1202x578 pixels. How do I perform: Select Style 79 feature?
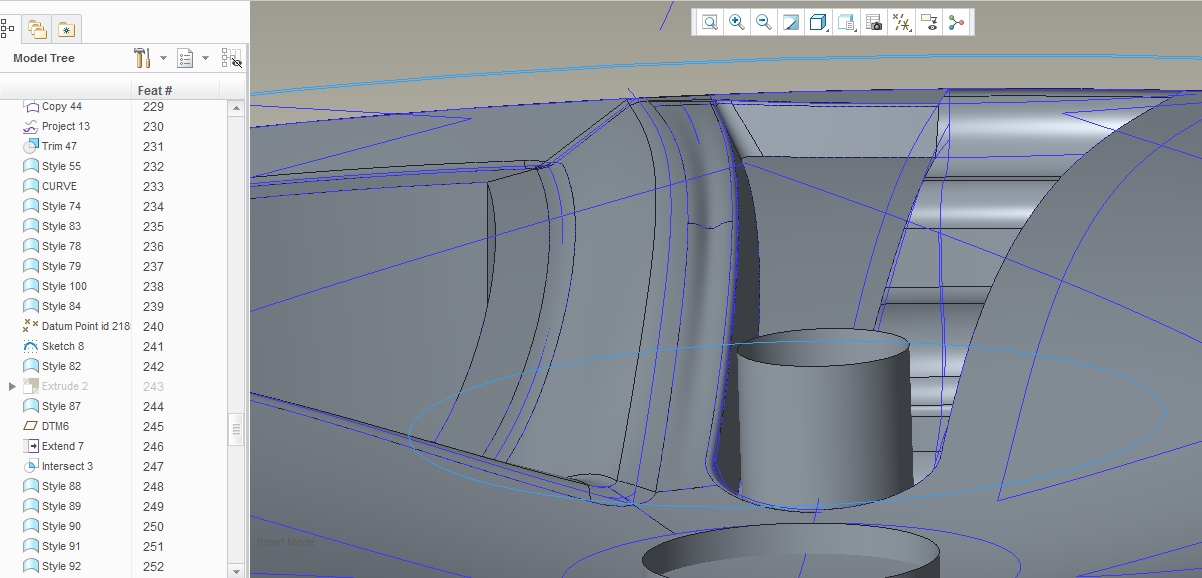(61, 266)
